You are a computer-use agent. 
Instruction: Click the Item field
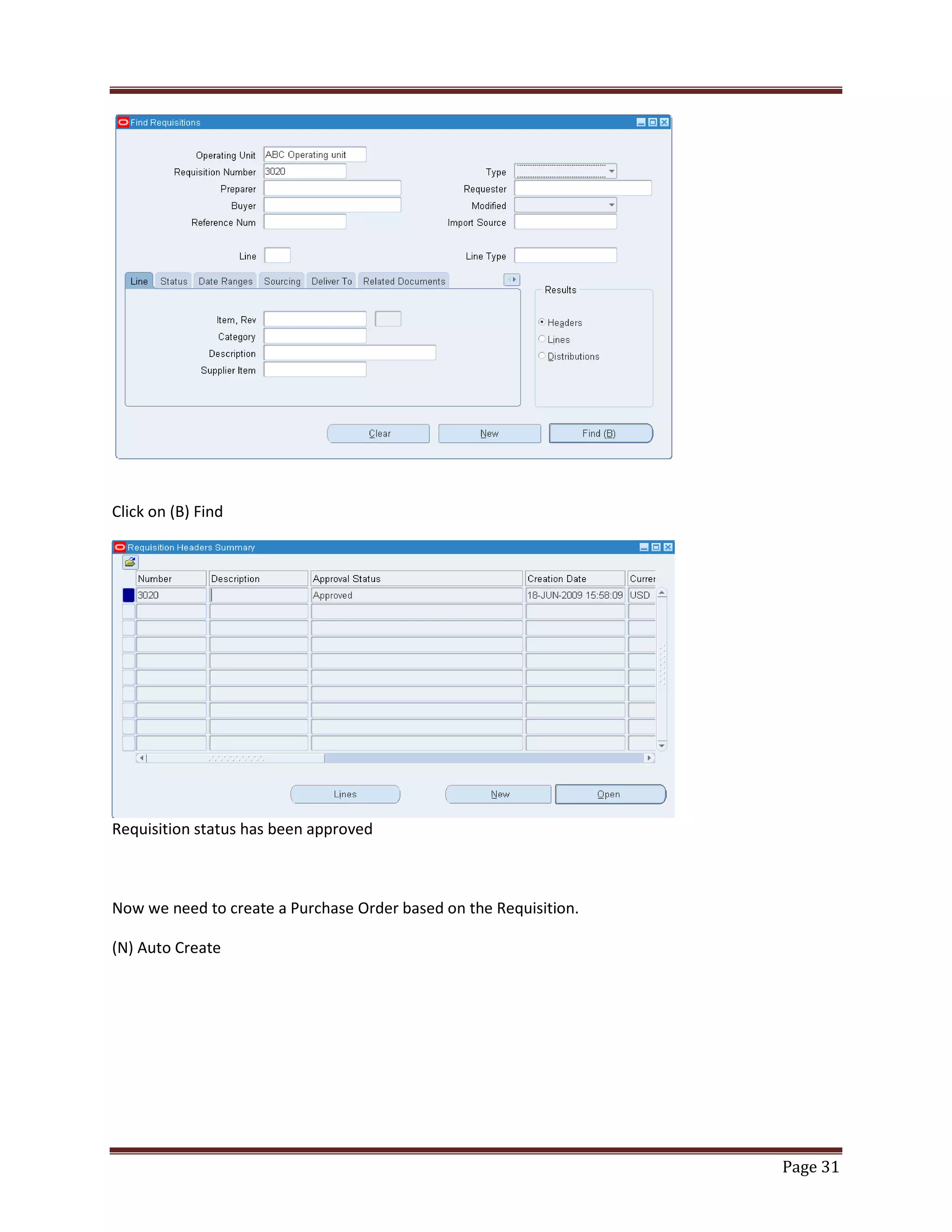pos(315,319)
